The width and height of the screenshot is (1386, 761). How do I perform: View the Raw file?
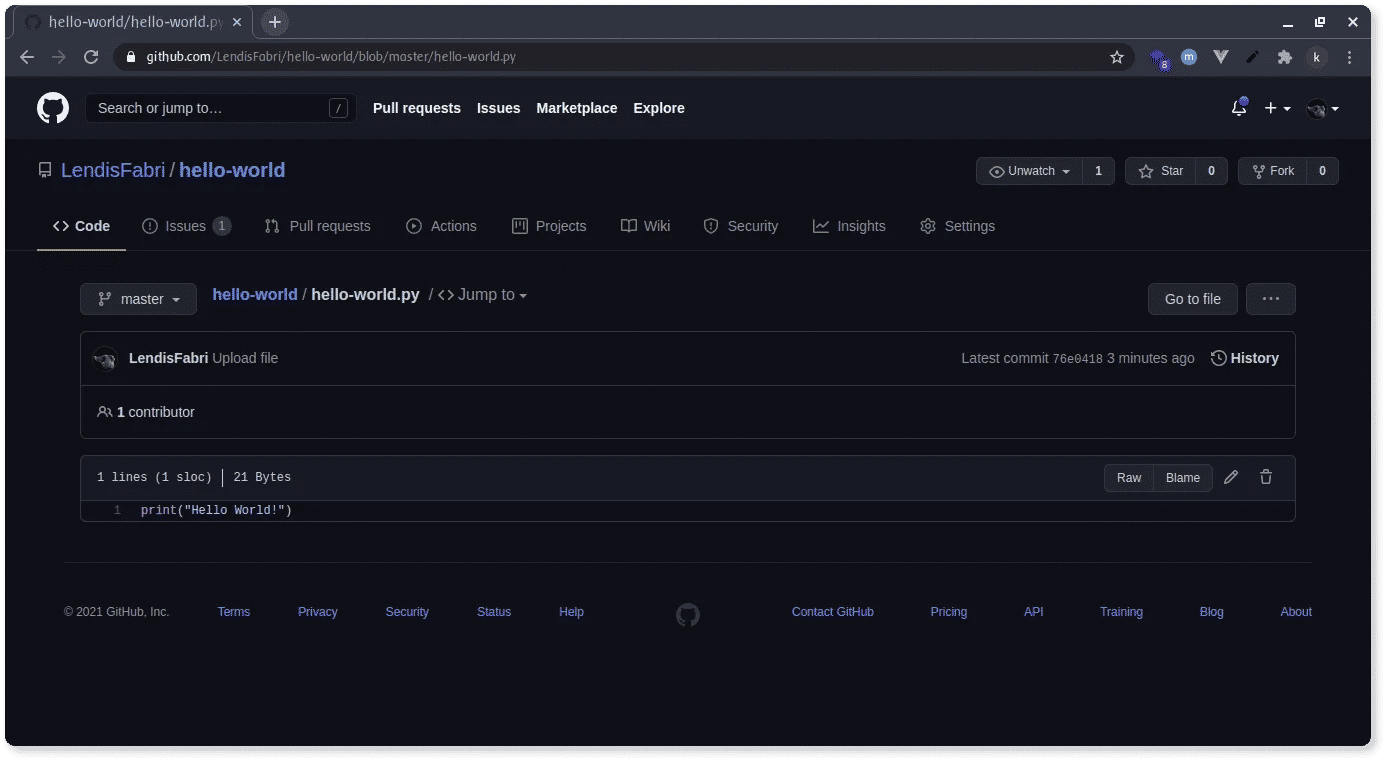pyautogui.click(x=1129, y=478)
